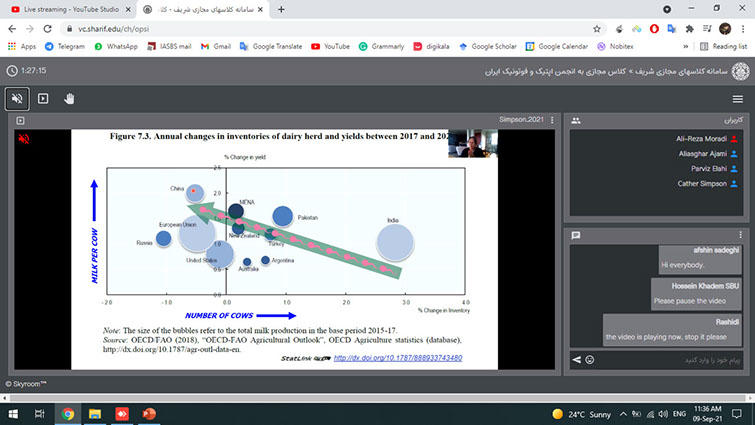Toggle the muted speaker button

17,98
